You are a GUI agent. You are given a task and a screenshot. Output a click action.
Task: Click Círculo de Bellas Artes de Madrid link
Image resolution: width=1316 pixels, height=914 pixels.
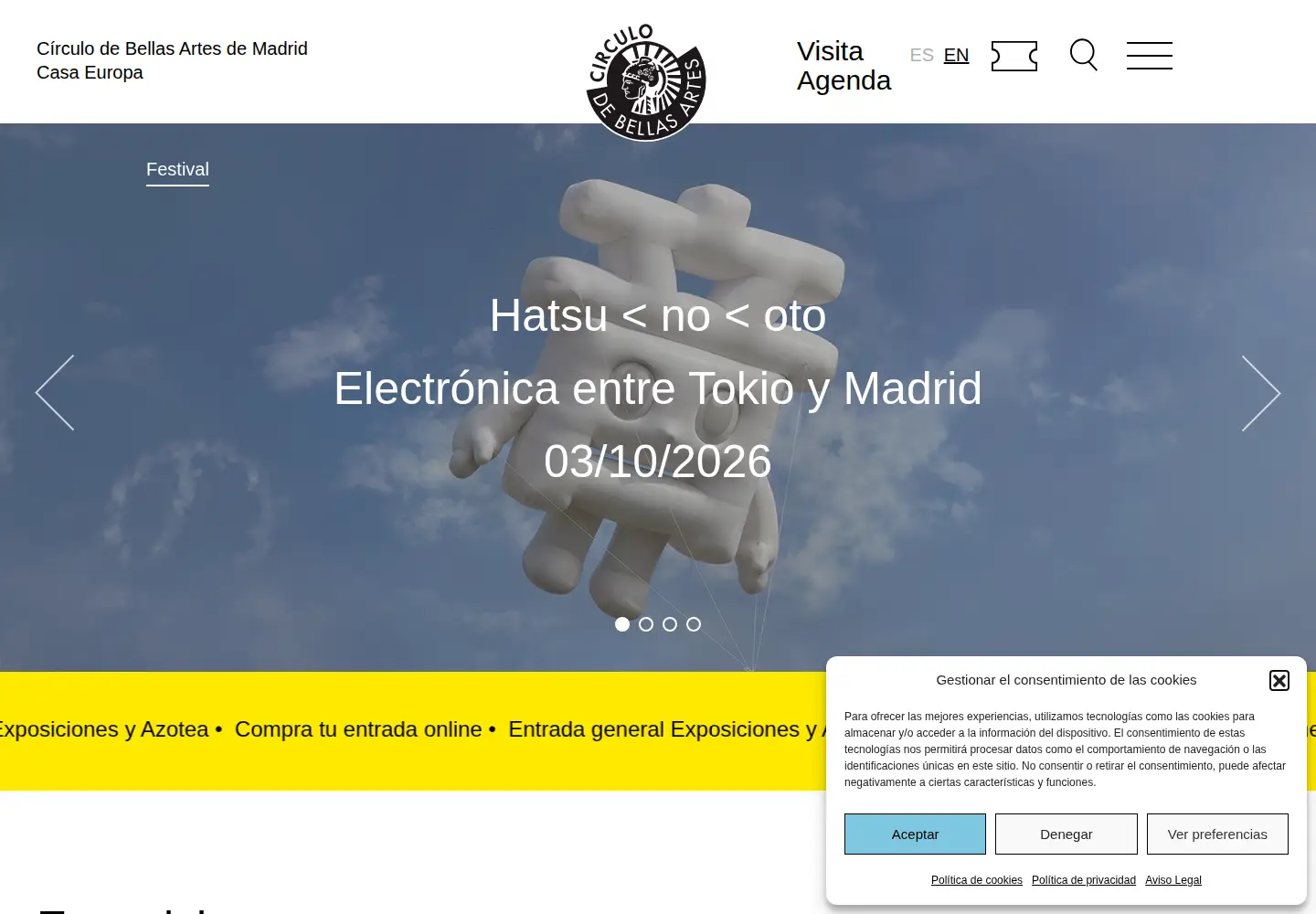[172, 48]
